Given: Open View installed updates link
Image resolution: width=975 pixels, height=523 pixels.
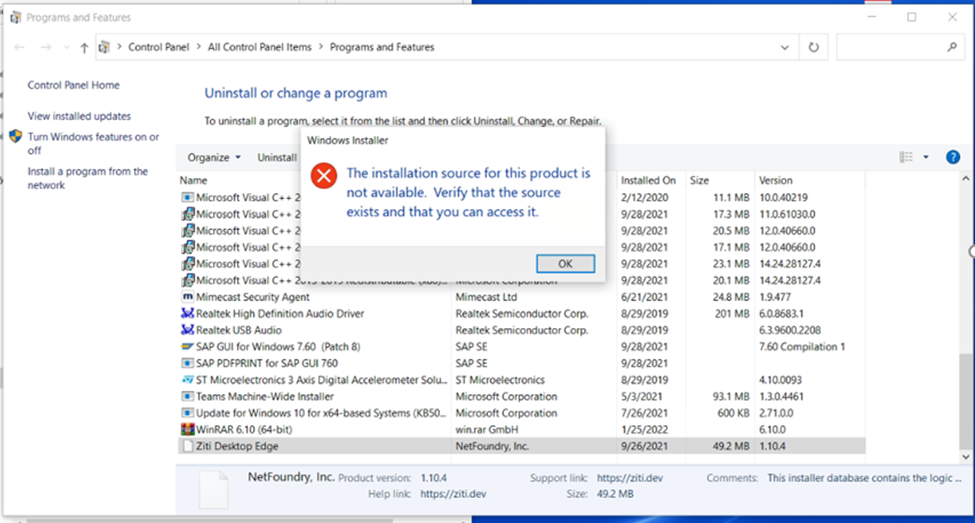Looking at the screenshot, I should [x=79, y=116].
